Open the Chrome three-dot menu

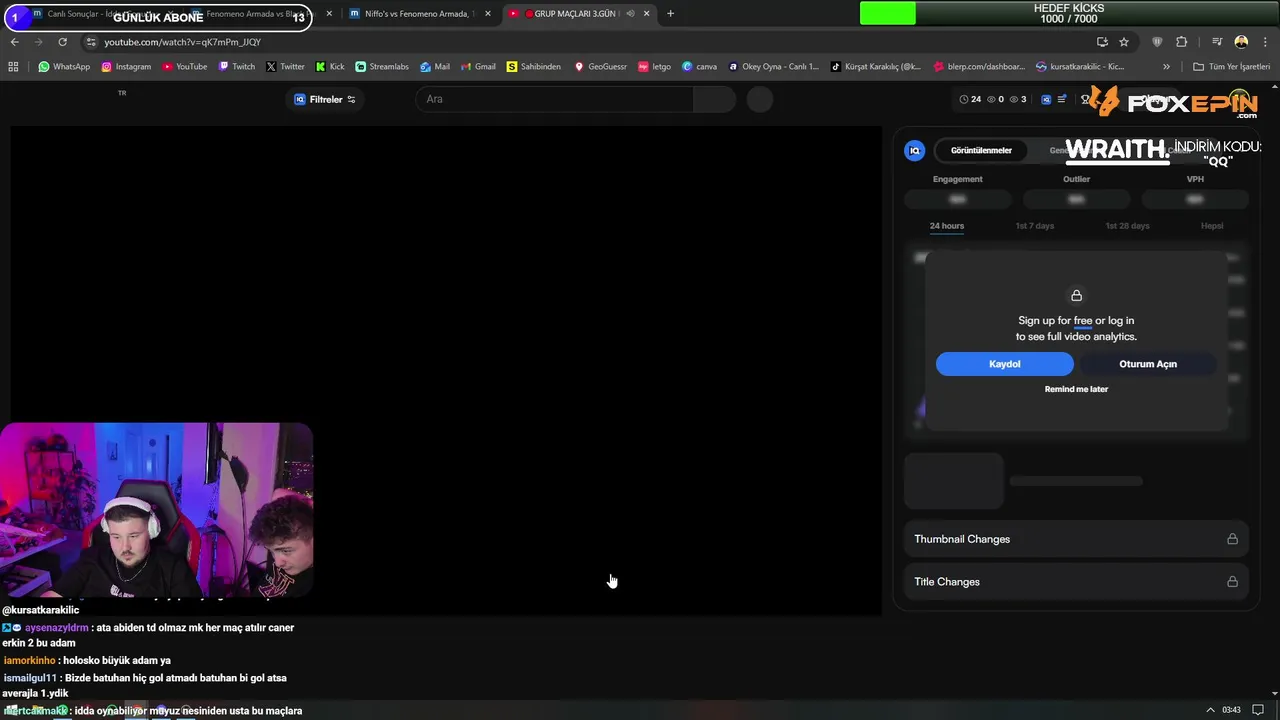pyautogui.click(x=1263, y=42)
